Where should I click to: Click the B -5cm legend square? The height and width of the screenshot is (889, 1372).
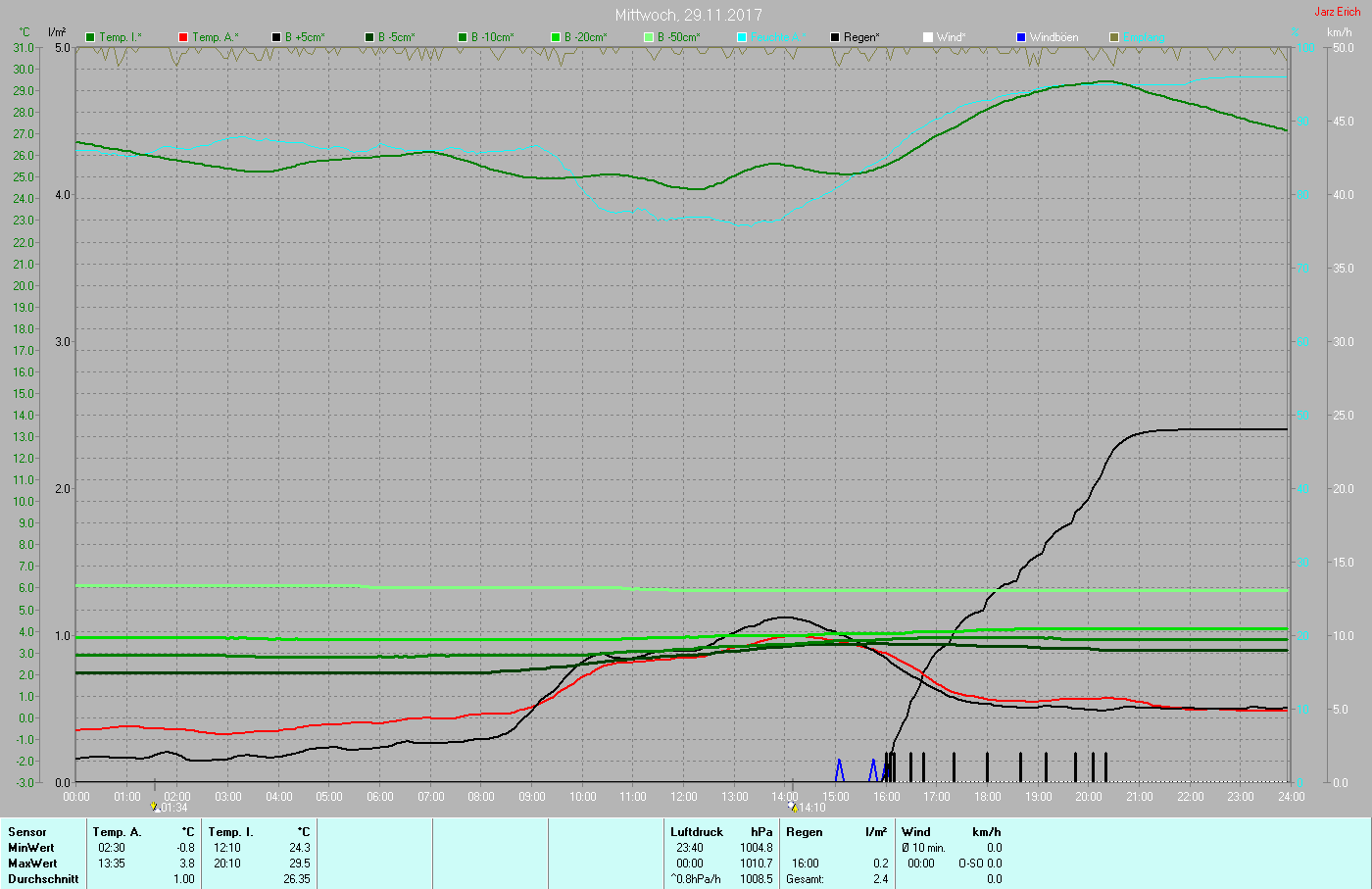click(369, 37)
